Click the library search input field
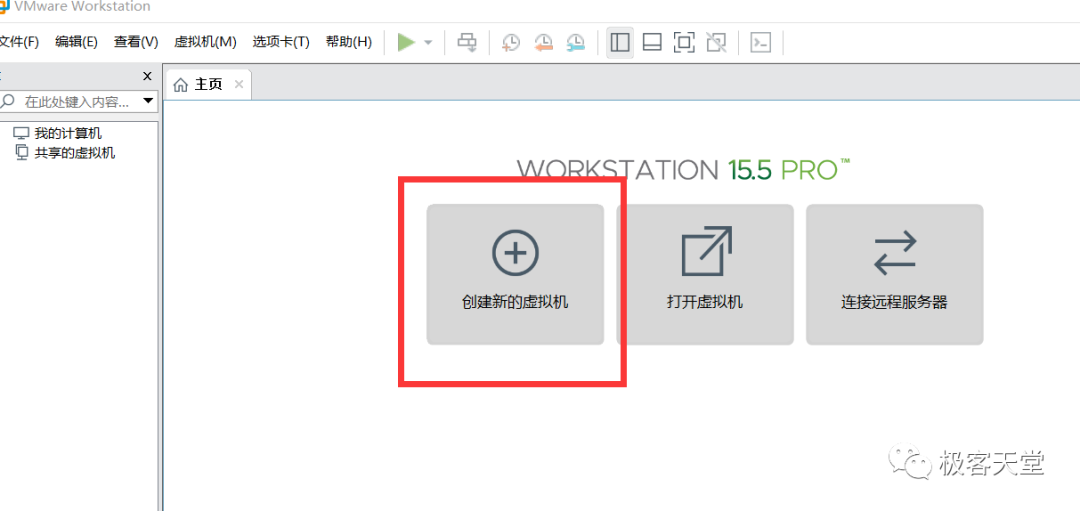Image resolution: width=1080 pixels, height=511 pixels. pos(79,103)
